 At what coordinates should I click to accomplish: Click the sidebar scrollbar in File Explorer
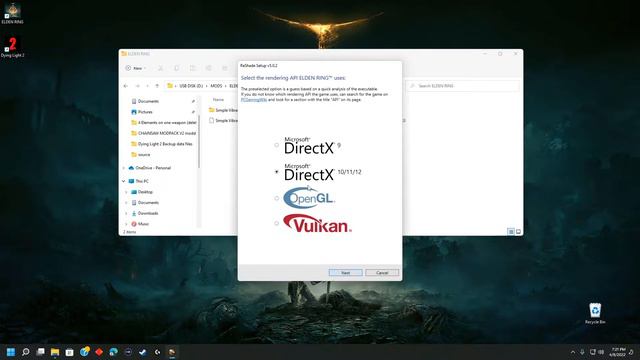pos(199,142)
